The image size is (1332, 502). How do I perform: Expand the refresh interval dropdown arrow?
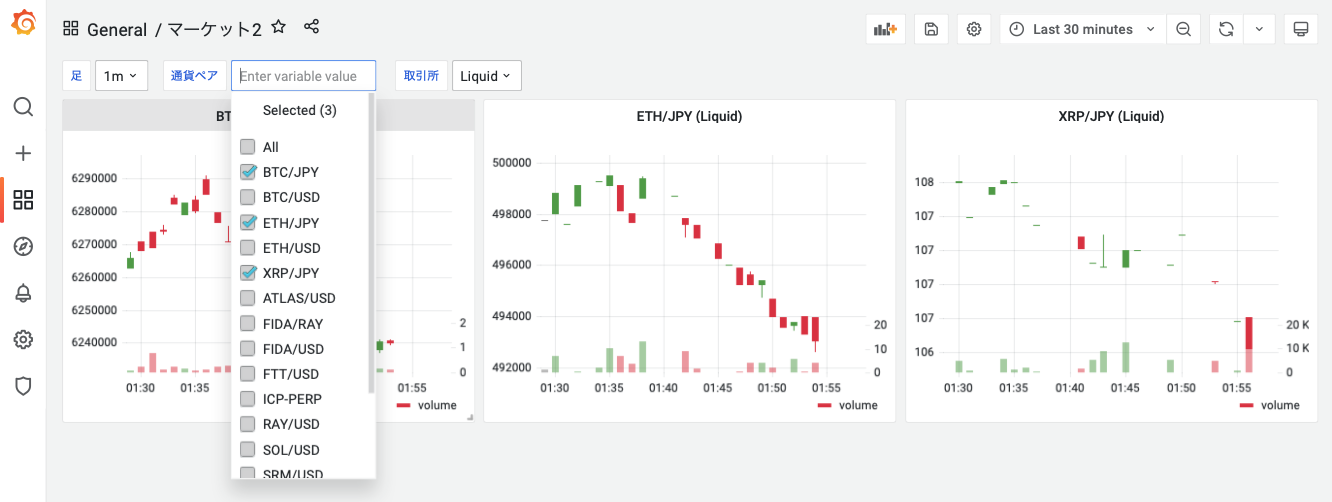(1259, 29)
